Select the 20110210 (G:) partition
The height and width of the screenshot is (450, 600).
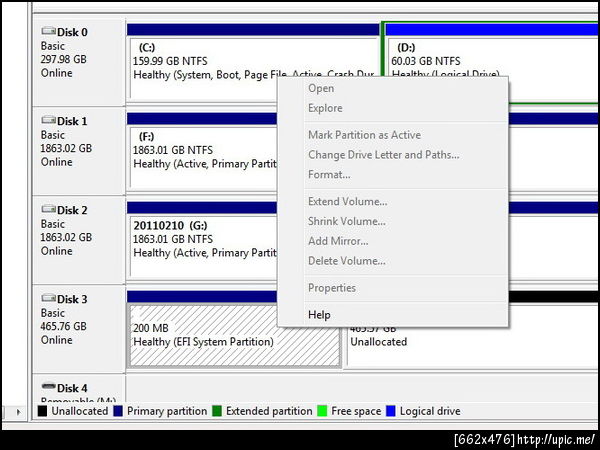[203, 241]
